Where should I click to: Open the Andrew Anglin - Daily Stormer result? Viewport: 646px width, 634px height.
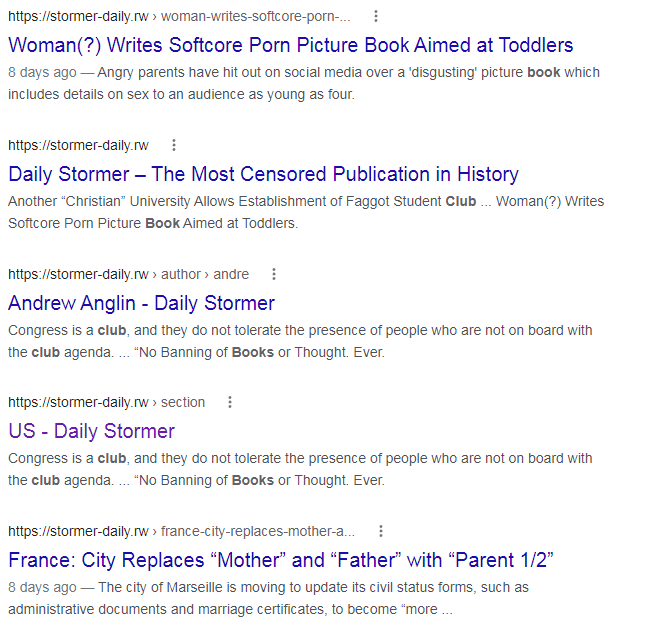[141, 303]
